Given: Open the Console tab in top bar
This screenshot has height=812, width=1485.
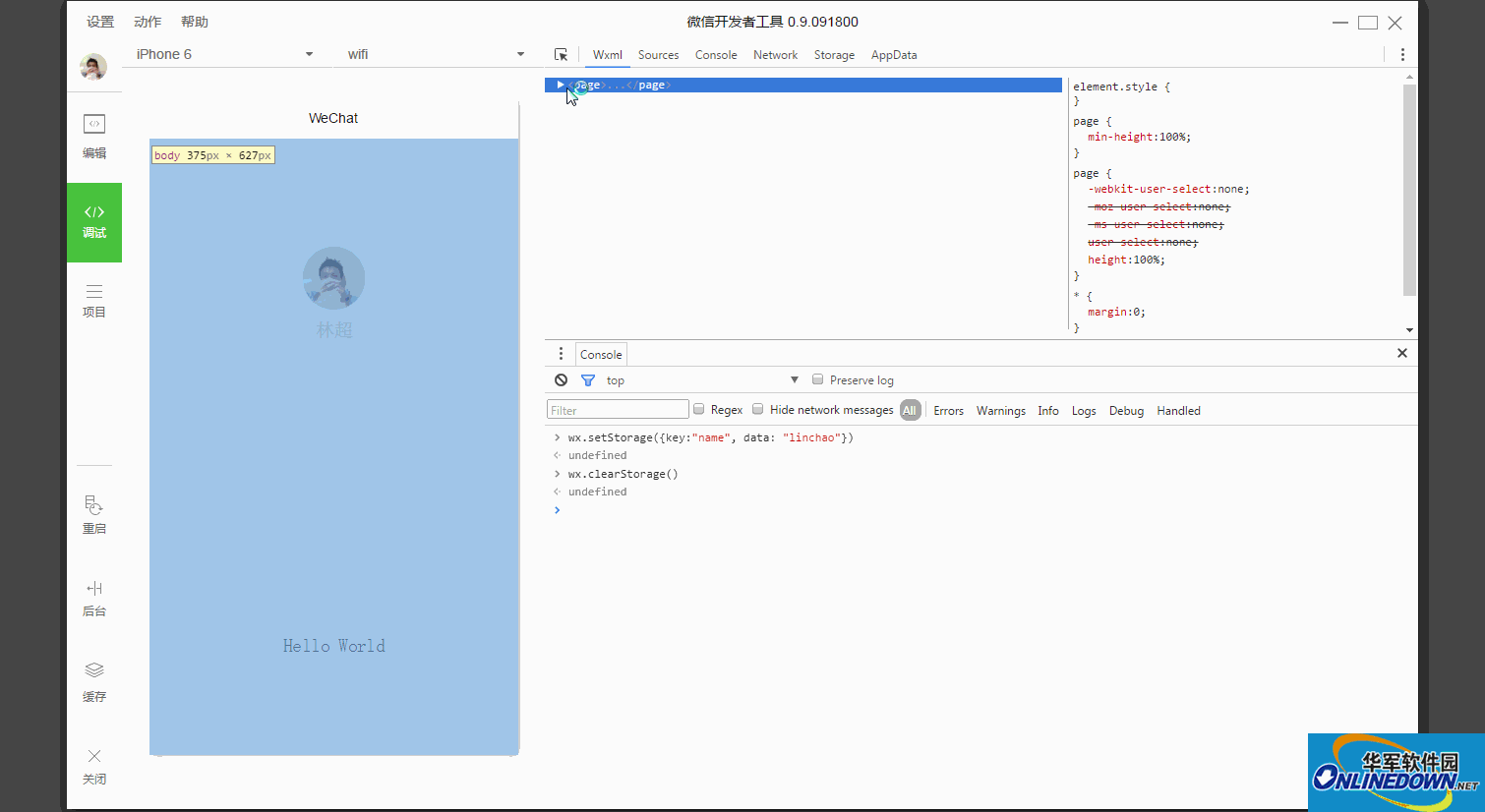Looking at the screenshot, I should (x=716, y=55).
